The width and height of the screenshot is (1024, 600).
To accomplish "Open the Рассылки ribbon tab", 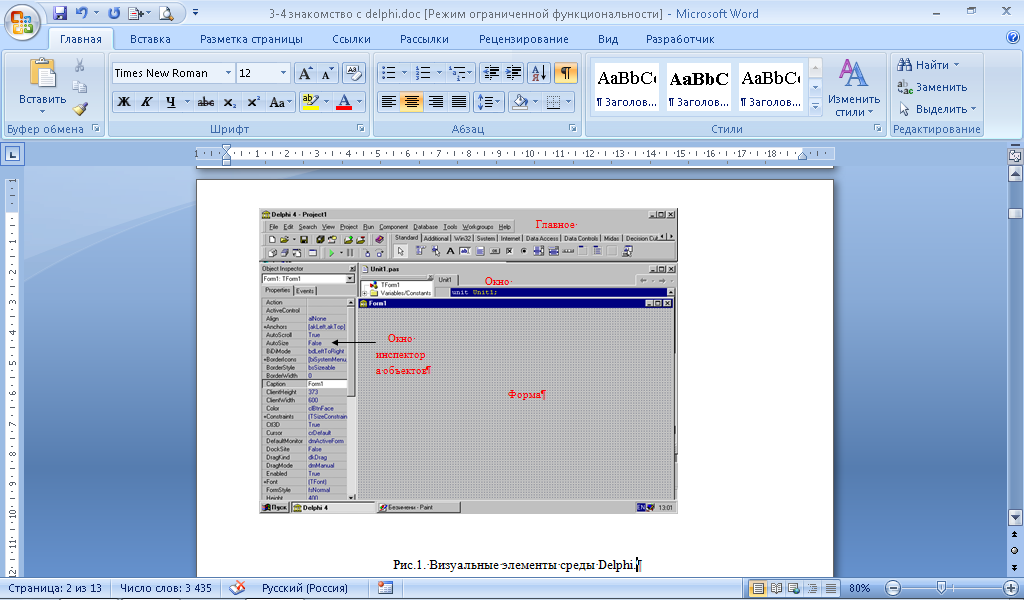I will coord(424,39).
